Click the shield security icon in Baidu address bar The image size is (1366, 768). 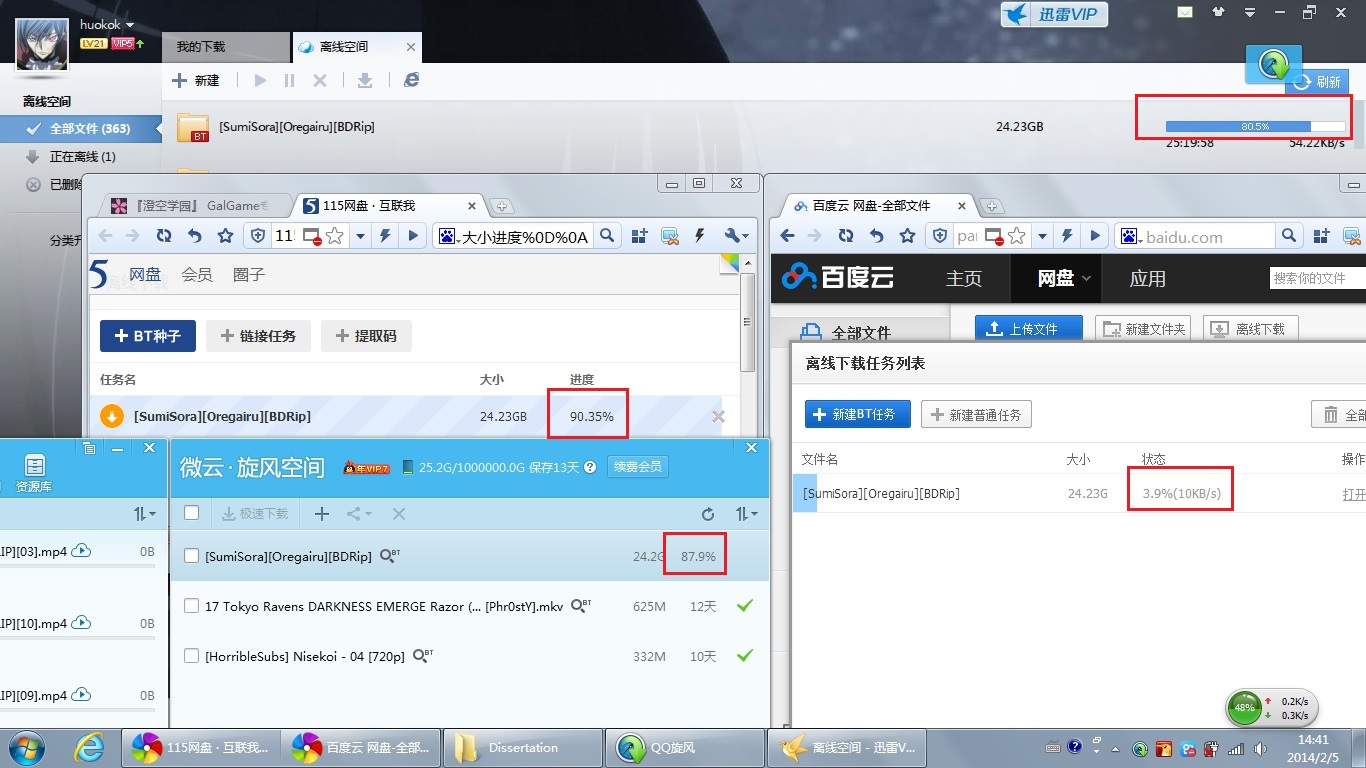939,236
